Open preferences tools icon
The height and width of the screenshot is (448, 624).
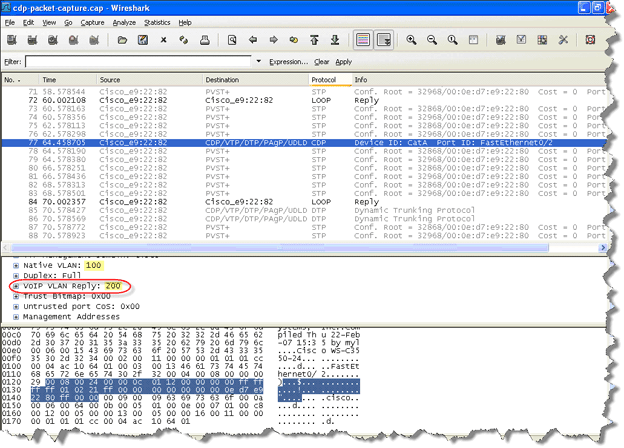pyautogui.click(x=563, y=40)
